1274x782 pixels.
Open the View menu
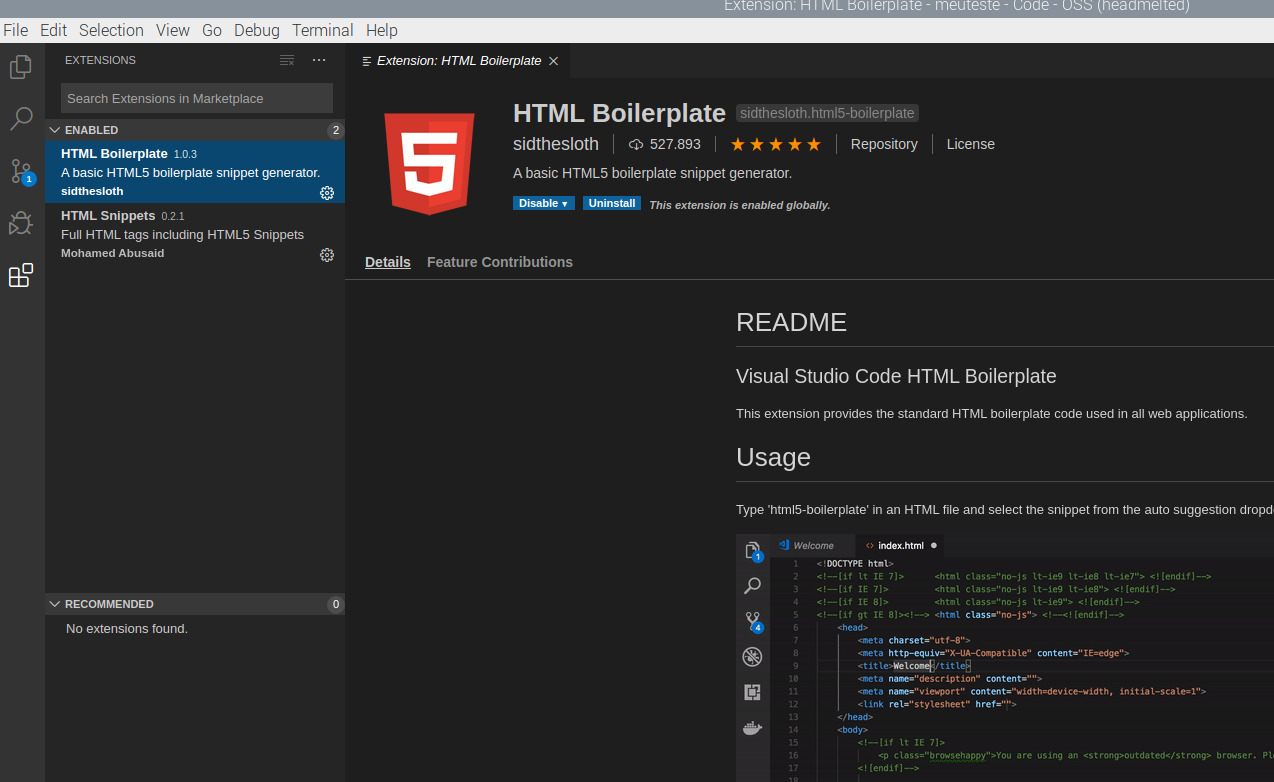click(173, 30)
